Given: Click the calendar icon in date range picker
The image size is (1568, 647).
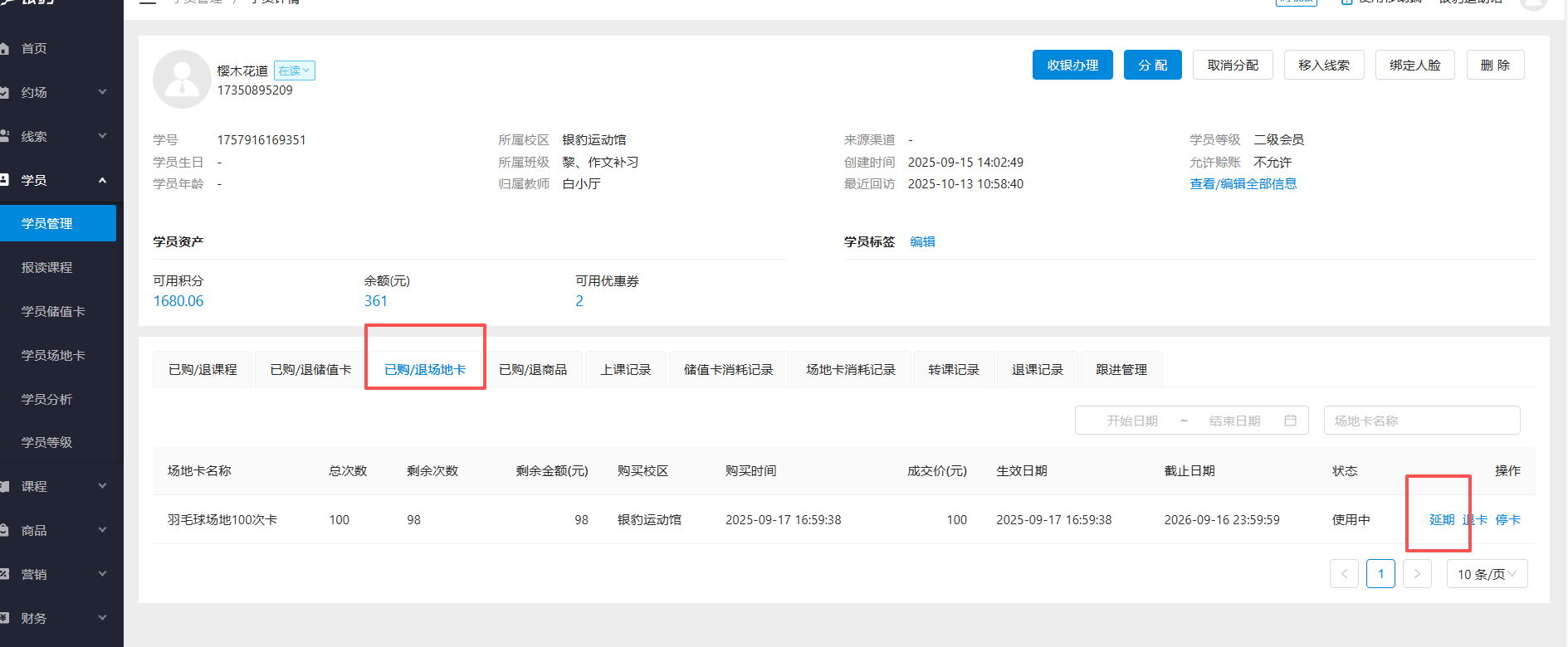Looking at the screenshot, I should [x=1290, y=421].
